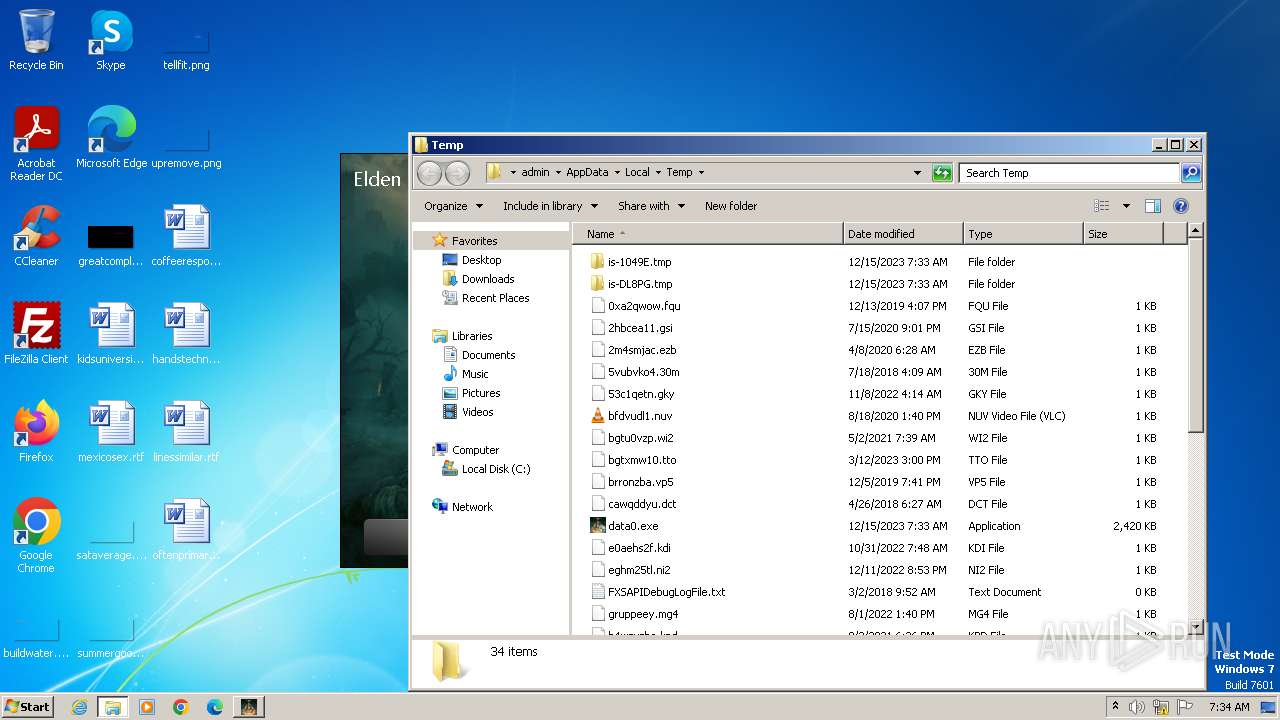This screenshot has width=1280, height=720.
Task: Open Windows Media Player from taskbar
Action: point(147,707)
